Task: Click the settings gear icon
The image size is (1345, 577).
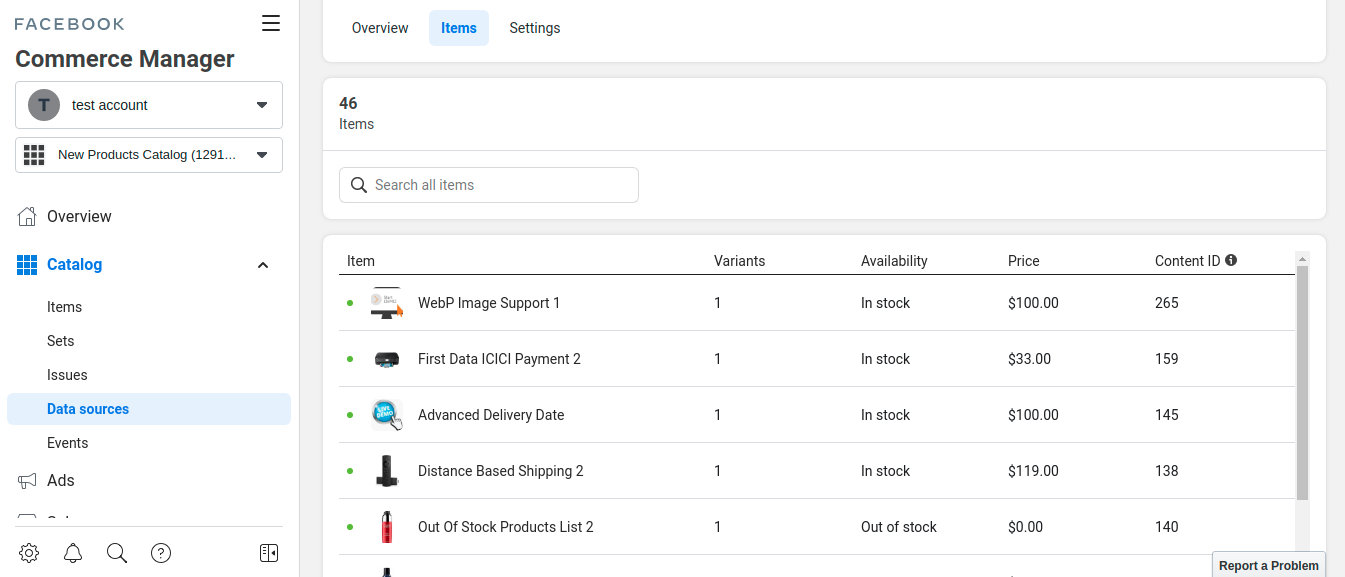Action: (x=29, y=553)
